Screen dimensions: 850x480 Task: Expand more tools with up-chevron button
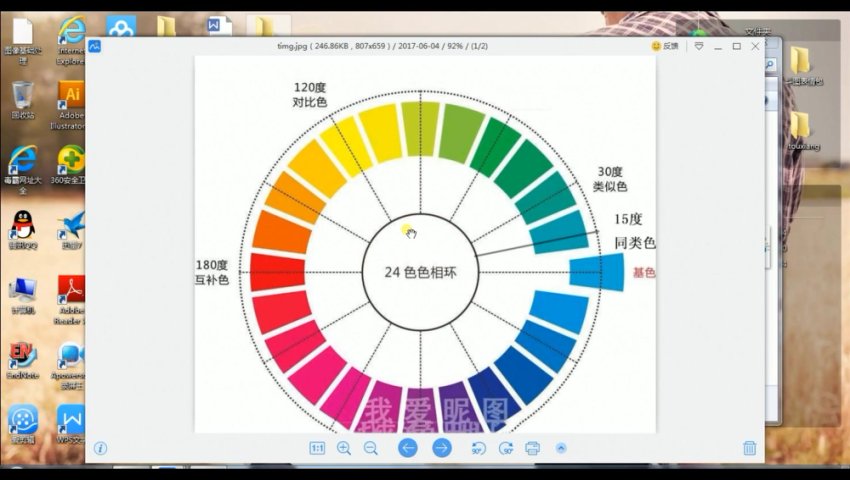pos(561,448)
